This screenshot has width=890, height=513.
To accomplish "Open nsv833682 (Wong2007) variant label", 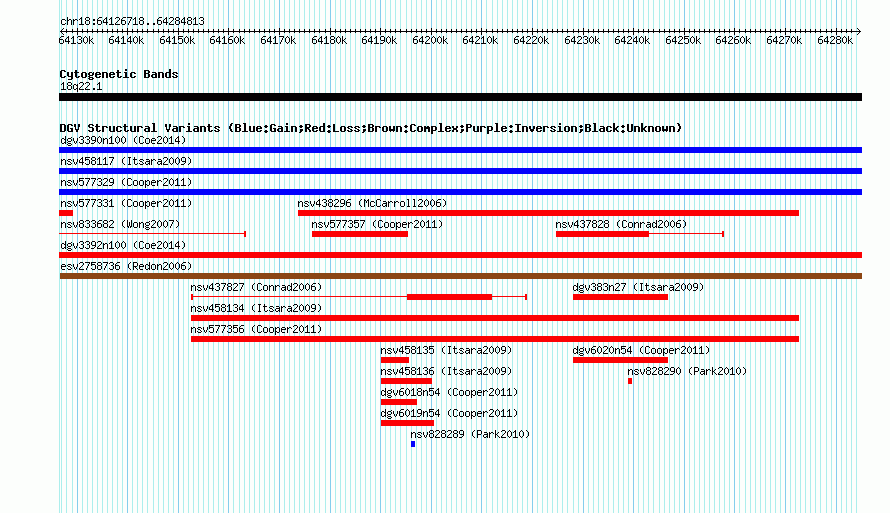I will [x=120, y=224].
